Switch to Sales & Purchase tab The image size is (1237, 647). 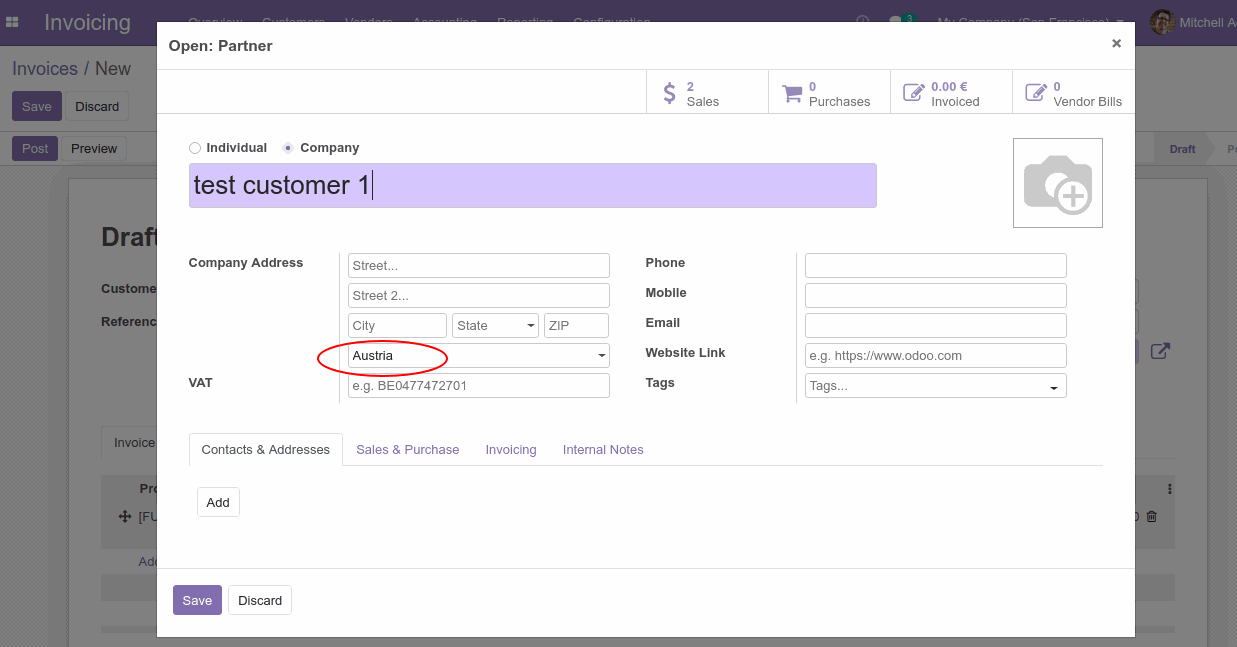tap(408, 450)
